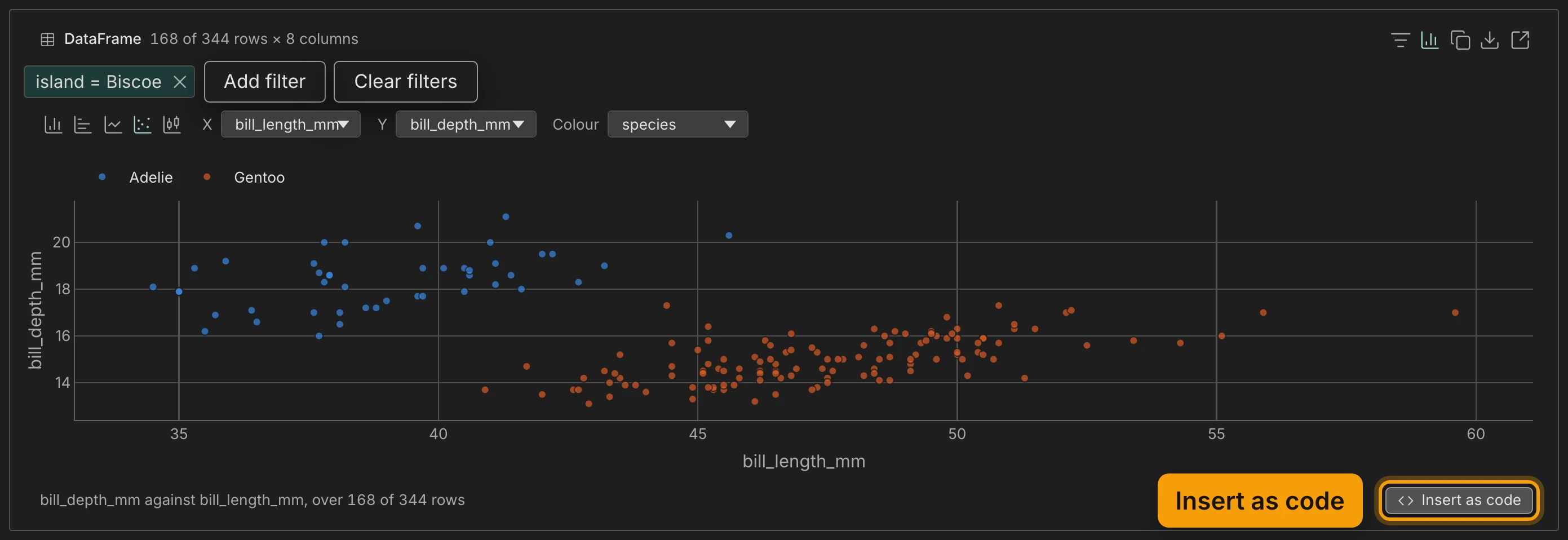This screenshot has width=1568, height=540.
Task: Open the DataFrame in a new window icon
Action: tap(1520, 40)
